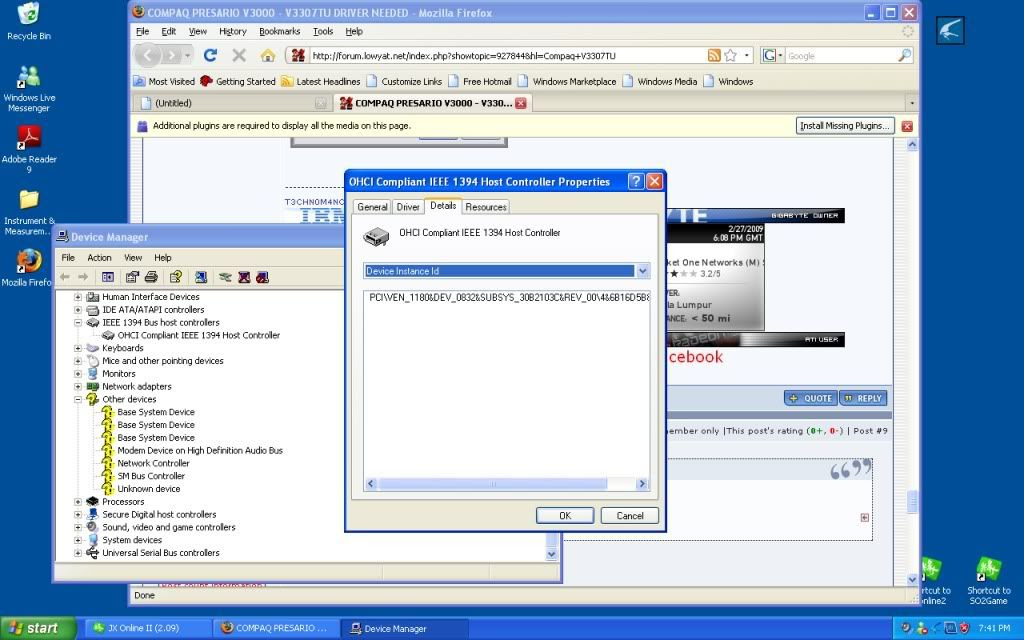1024x640 pixels.
Task: Stop loading page in Firefox toolbar
Action: coord(239,56)
